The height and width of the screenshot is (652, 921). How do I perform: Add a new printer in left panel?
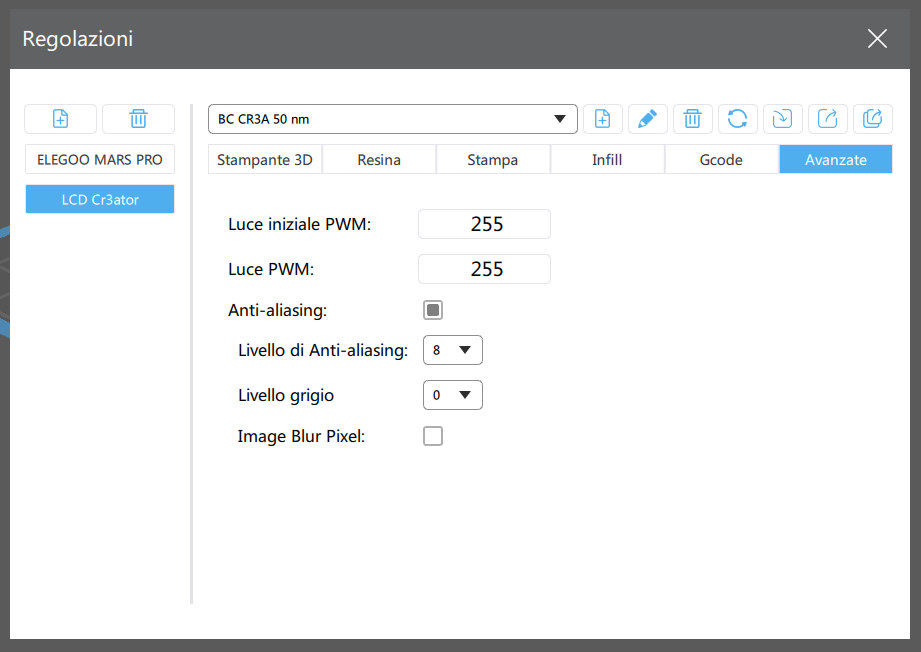(60, 119)
